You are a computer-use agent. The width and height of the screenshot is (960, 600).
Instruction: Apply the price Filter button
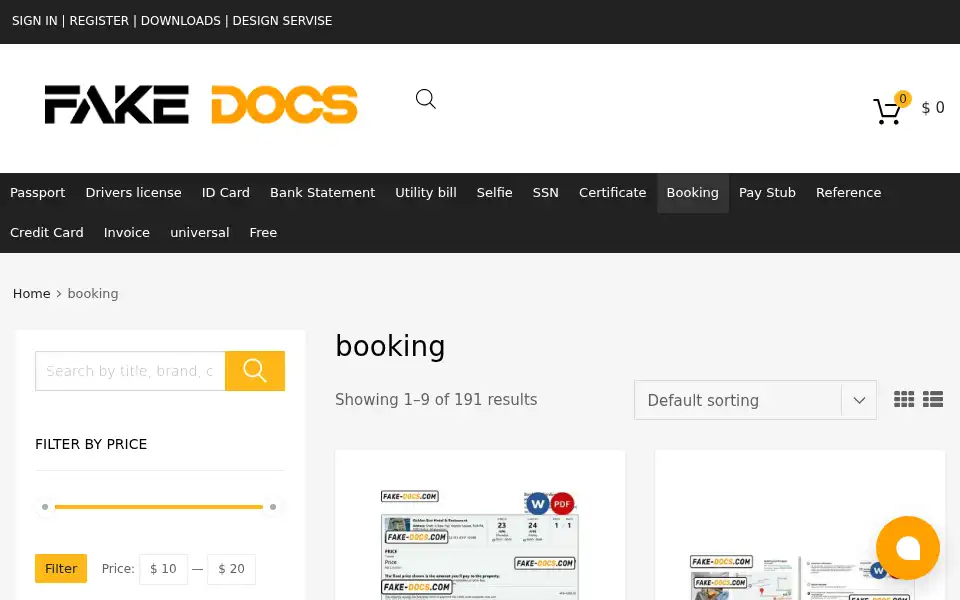pyautogui.click(x=61, y=568)
